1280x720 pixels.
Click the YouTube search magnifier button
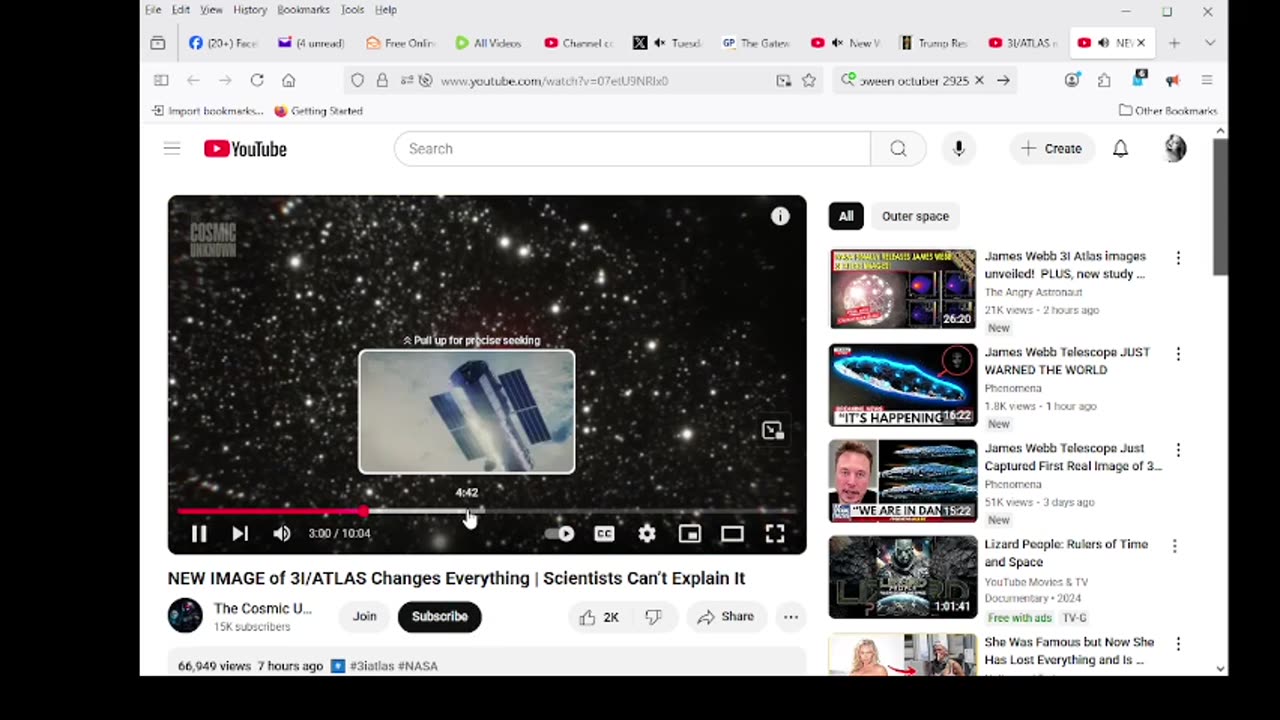coord(898,149)
